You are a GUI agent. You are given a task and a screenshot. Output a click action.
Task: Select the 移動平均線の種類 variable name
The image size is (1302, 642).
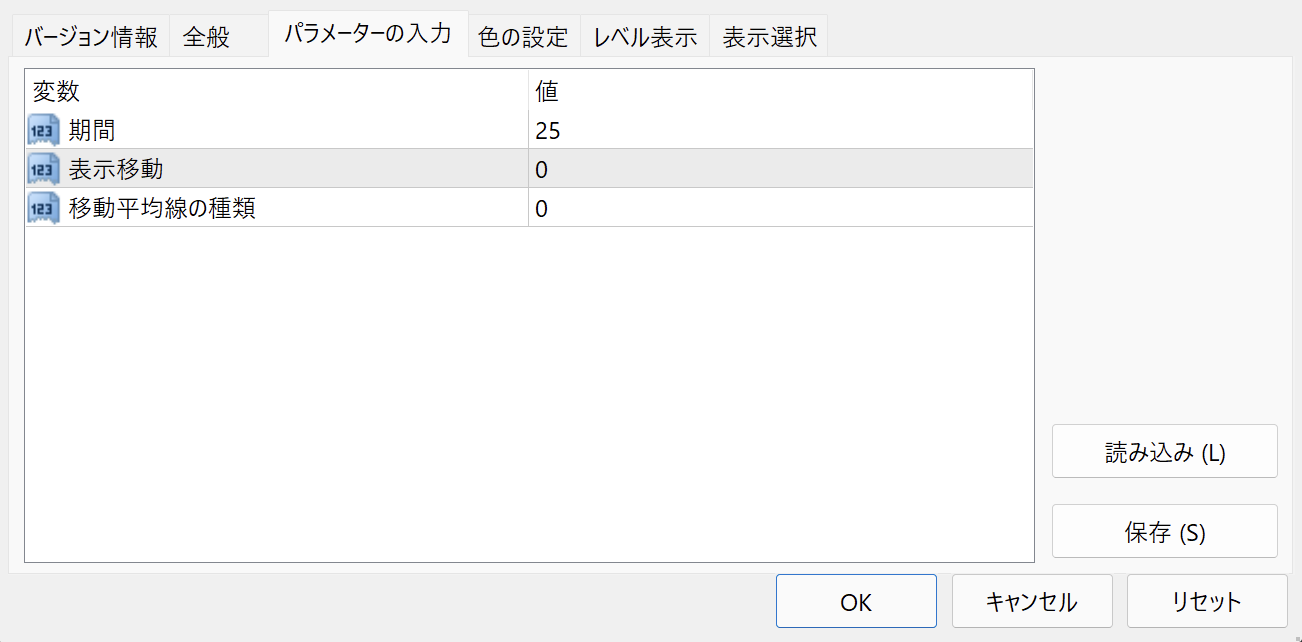(162, 208)
